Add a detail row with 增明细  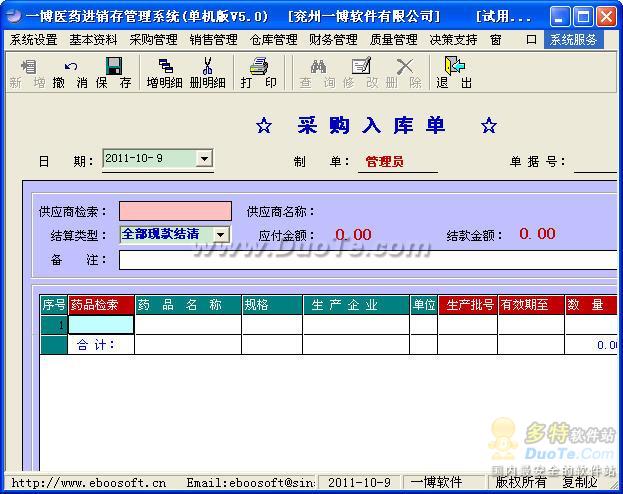click(164, 74)
